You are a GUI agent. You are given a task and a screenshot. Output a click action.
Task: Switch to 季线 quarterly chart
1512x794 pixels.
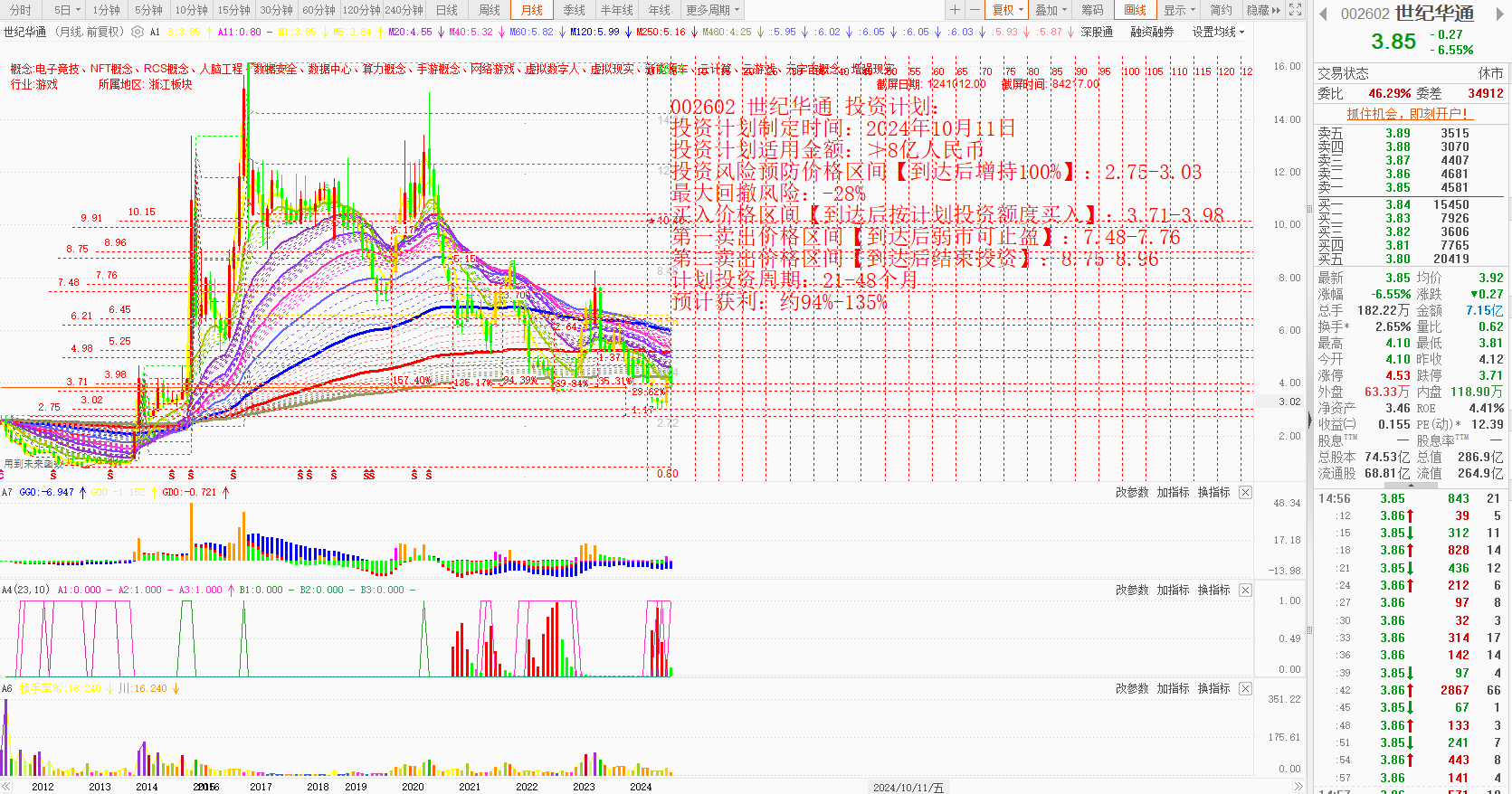tap(575, 10)
